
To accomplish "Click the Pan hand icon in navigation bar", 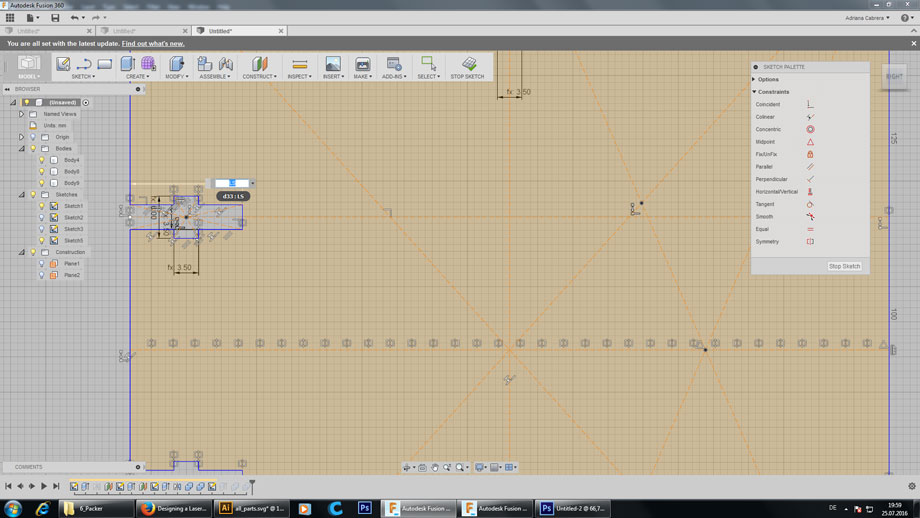I will tap(435, 468).
